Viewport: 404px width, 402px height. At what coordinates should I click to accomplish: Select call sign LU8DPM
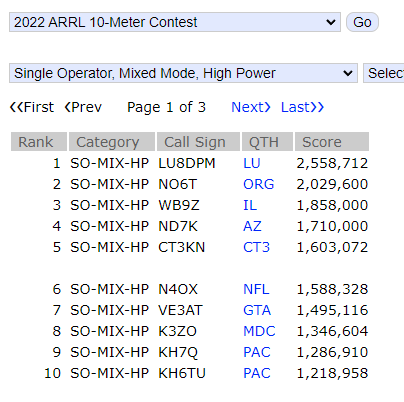pyautogui.click(x=187, y=163)
